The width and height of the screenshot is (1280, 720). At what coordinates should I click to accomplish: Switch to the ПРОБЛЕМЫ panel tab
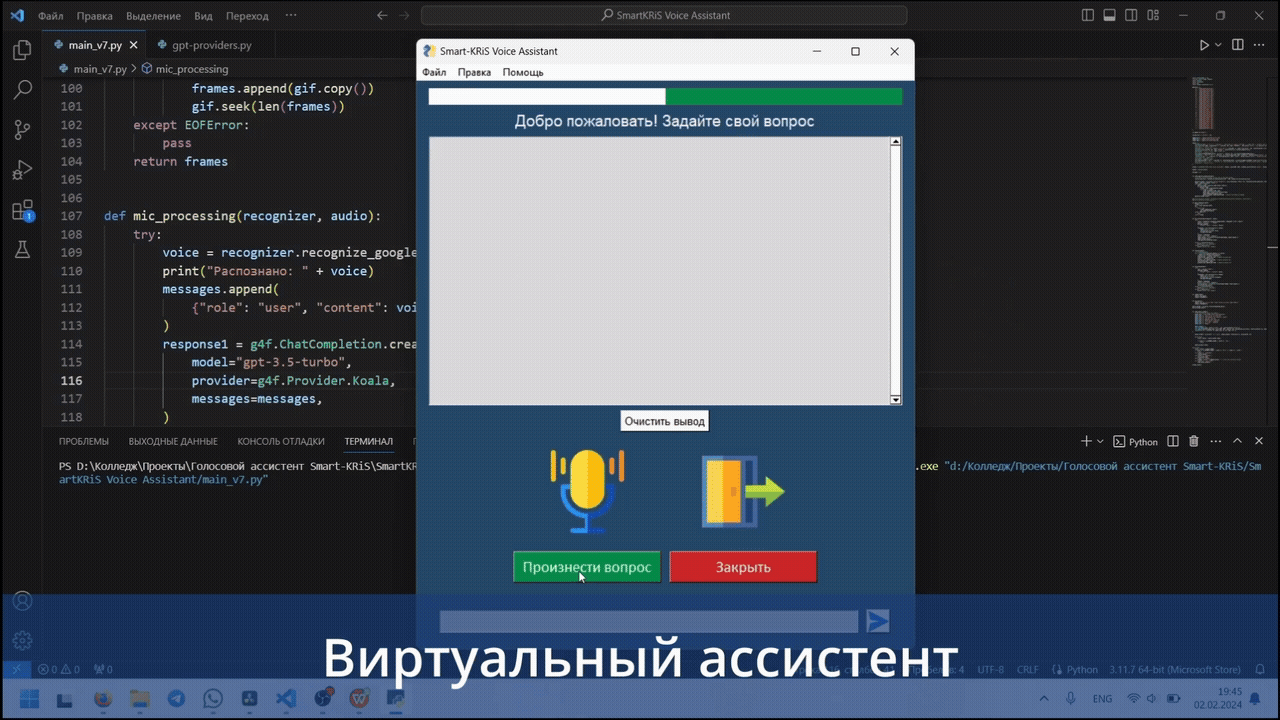pos(84,441)
